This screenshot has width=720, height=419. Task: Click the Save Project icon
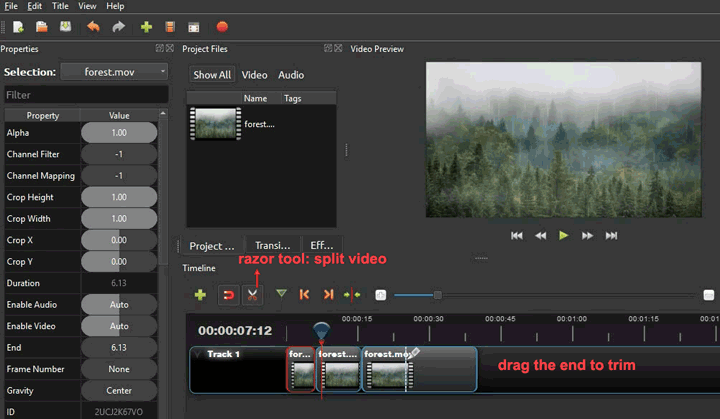[65, 27]
